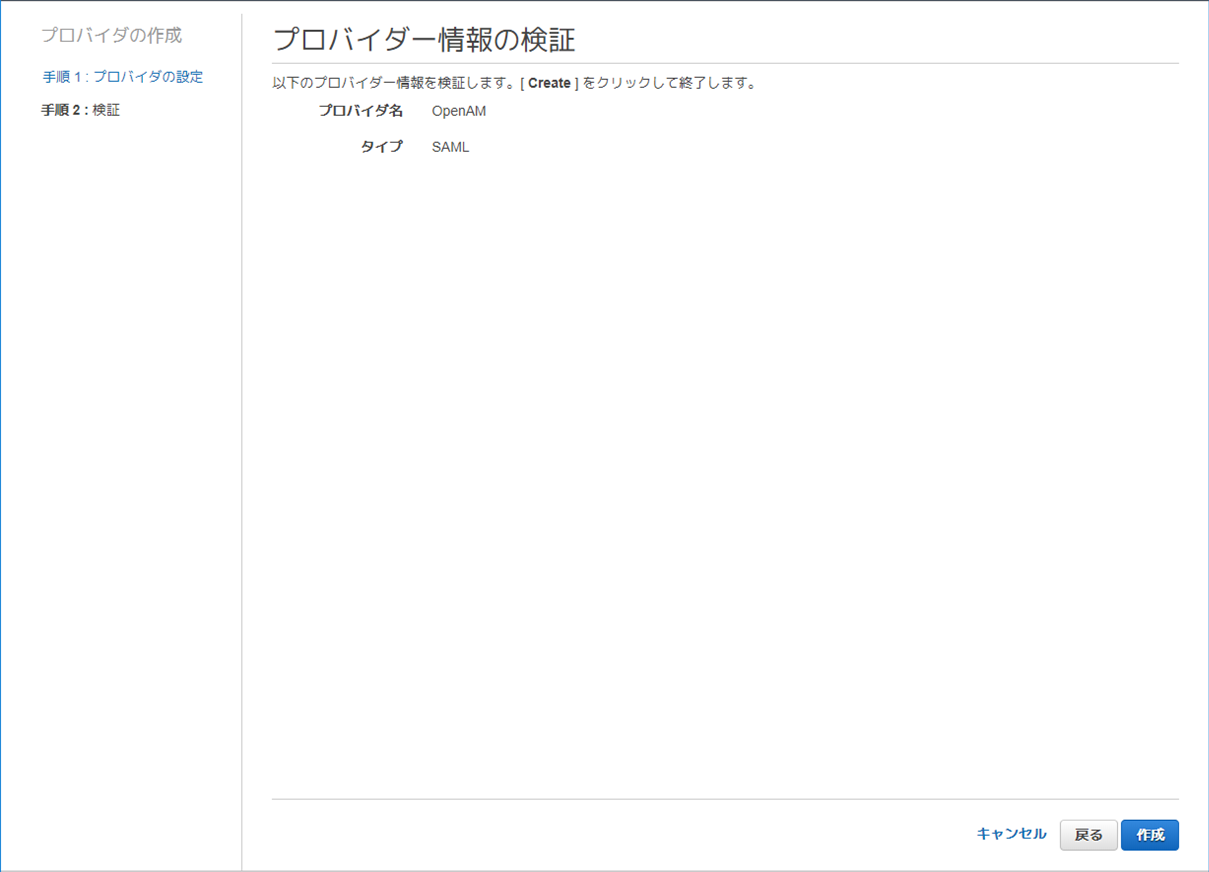Cancel the provider creation wizard

coord(1011,834)
